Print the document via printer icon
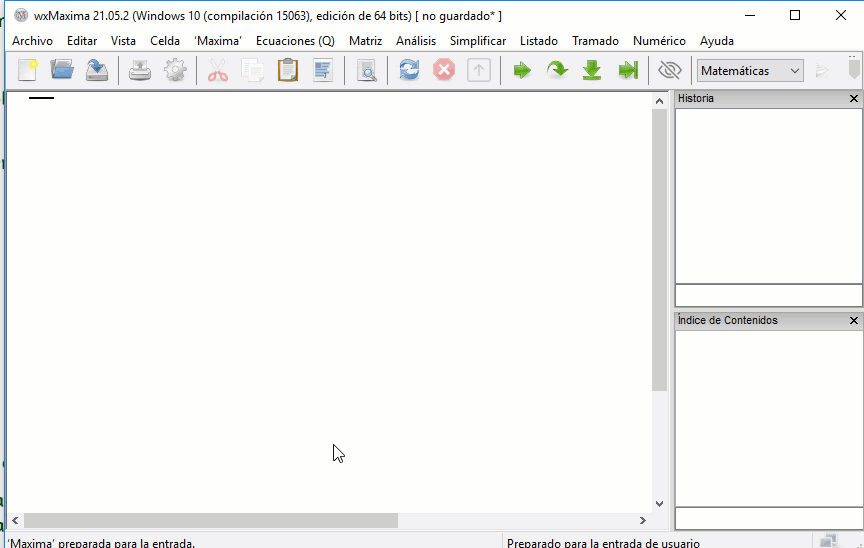 tap(140, 70)
